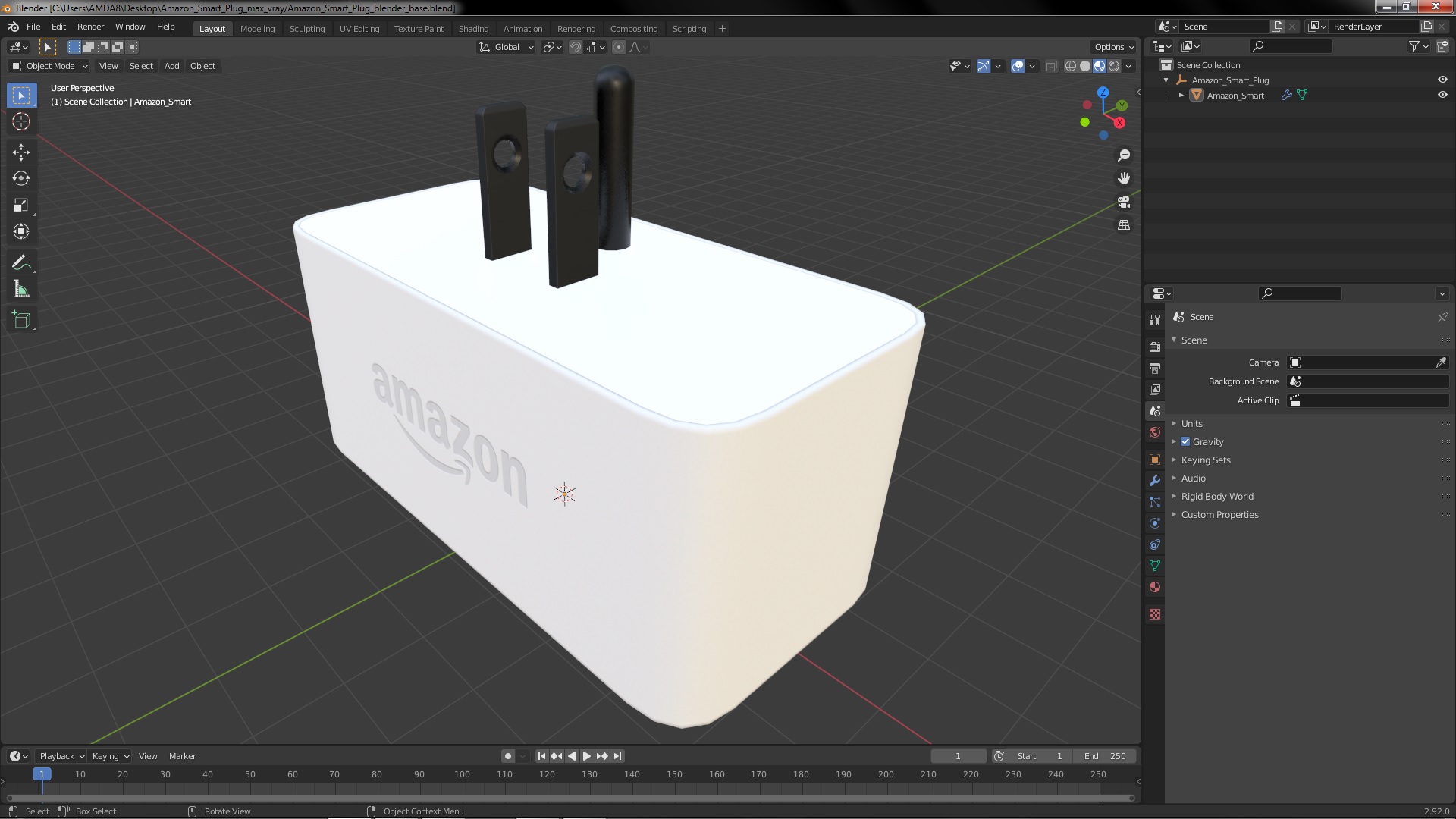Pick the Measure tool
This screenshot has width=1456, height=819.
21,290
